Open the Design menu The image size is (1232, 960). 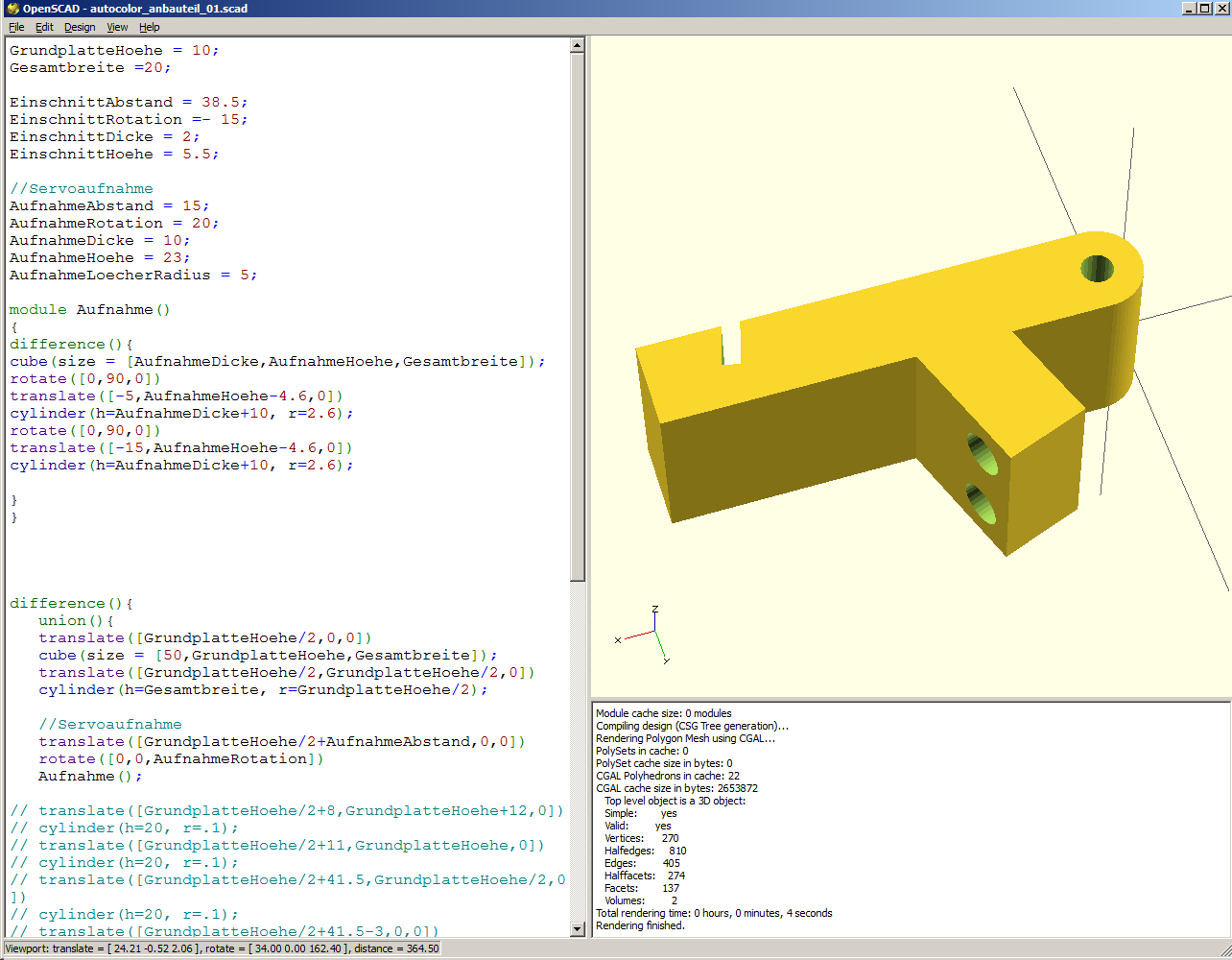[x=80, y=27]
